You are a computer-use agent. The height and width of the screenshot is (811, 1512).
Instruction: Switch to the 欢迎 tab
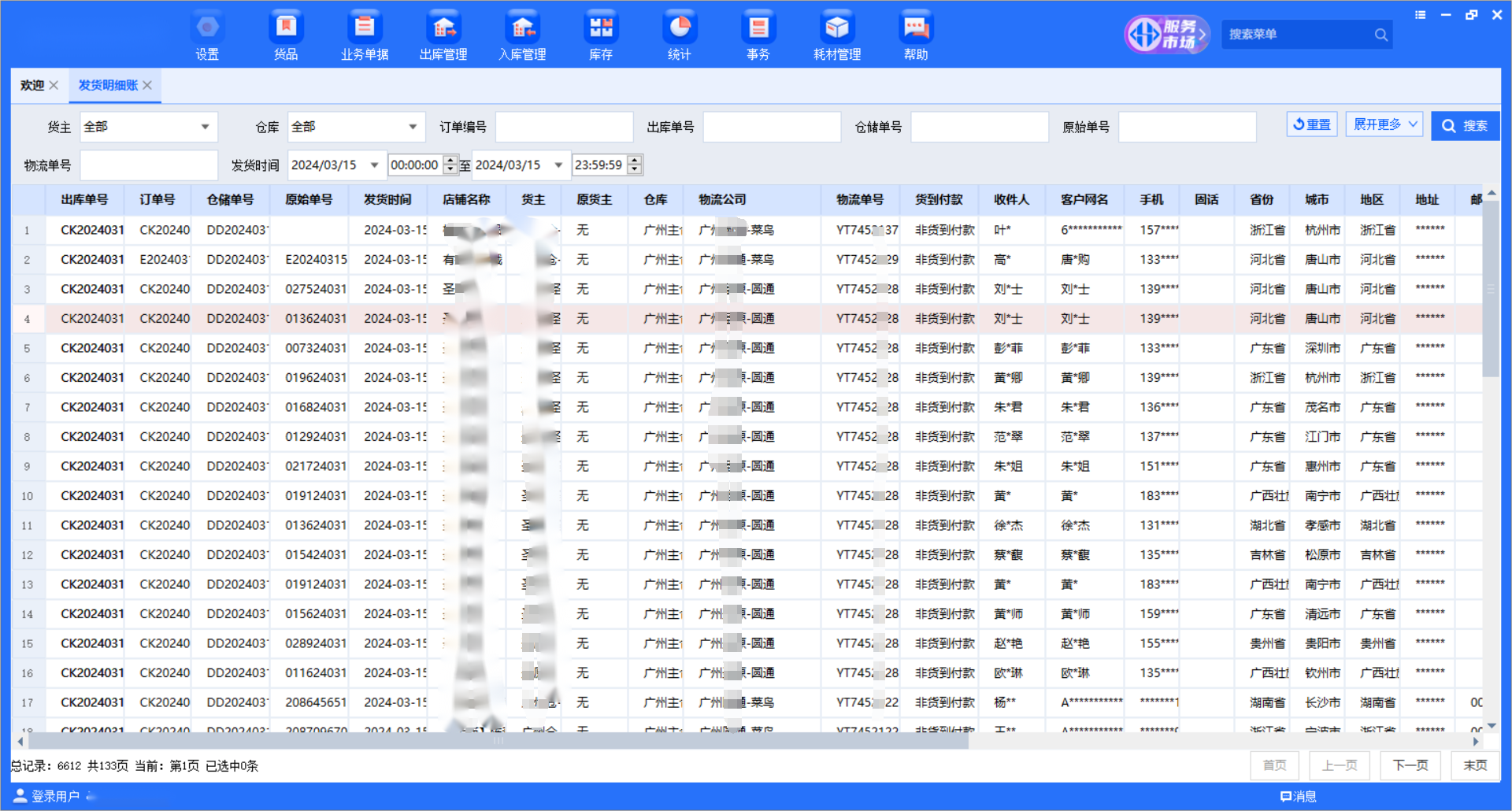click(32, 85)
